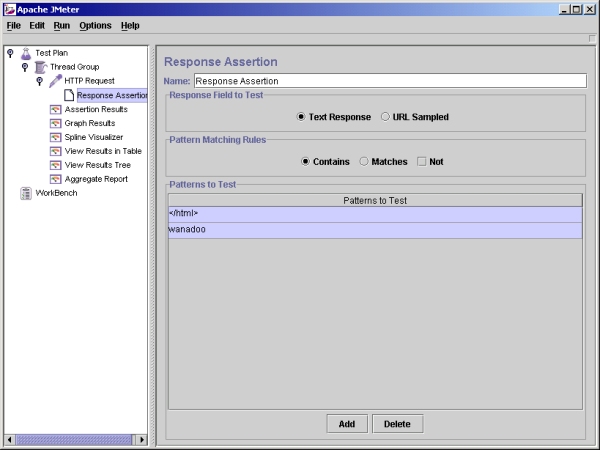Click the HTTP Request pipette icon

click(55, 81)
